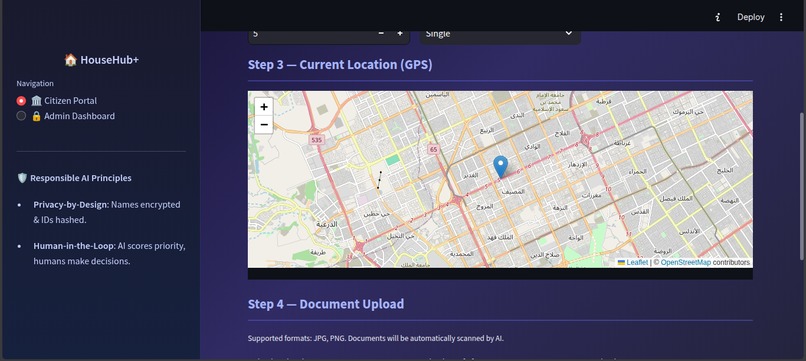This screenshot has height=361, width=806.
Task: Click the shield icon beside Responsible AI
Action: 22,178
